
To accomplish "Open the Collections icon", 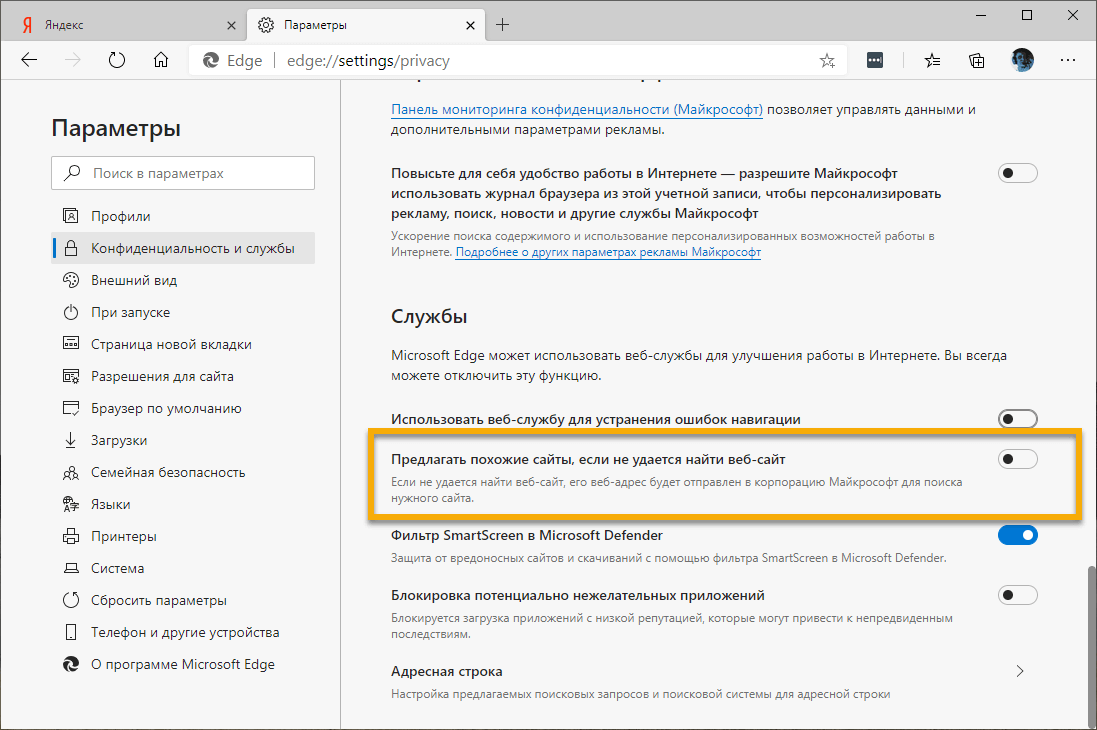I will tap(977, 60).
